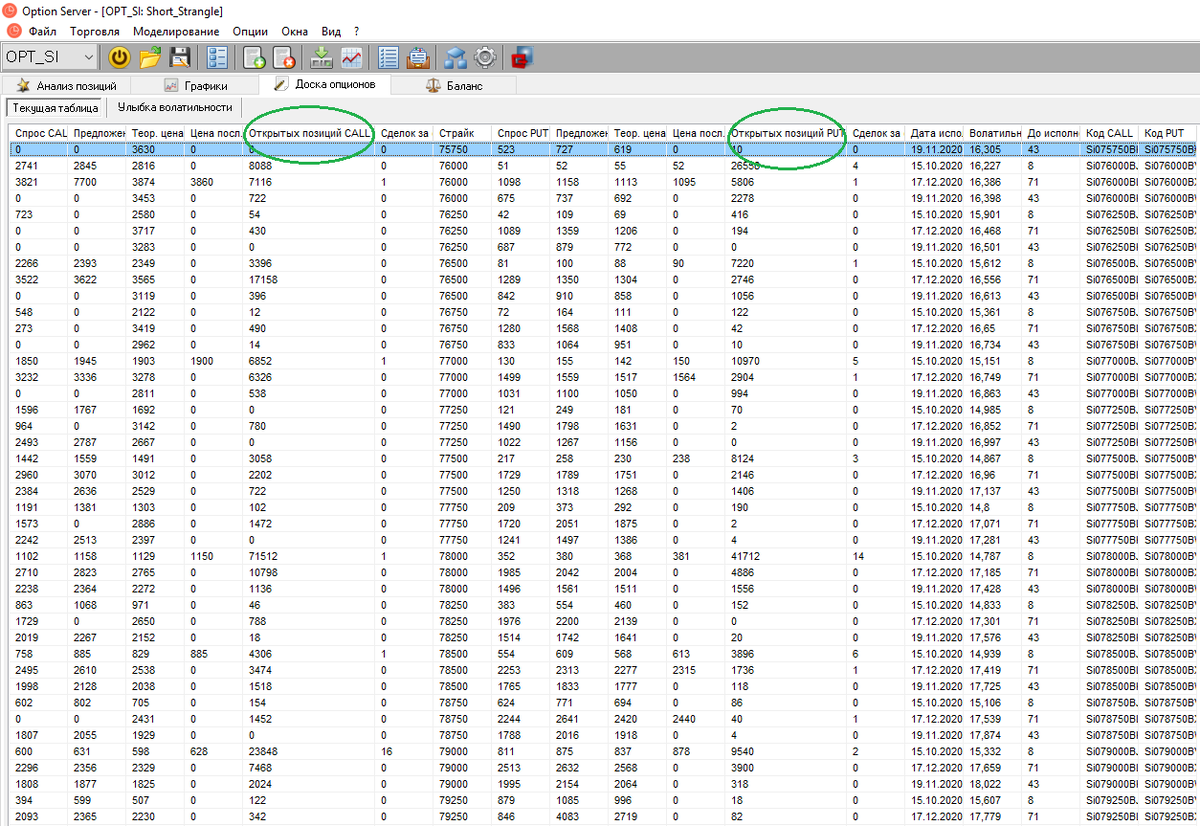Screen dimensions: 1200x826
Task: Open file with the folder icon
Action: point(150,58)
